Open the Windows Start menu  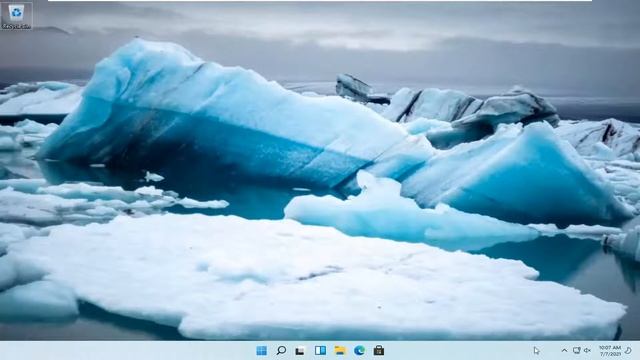click(261, 351)
